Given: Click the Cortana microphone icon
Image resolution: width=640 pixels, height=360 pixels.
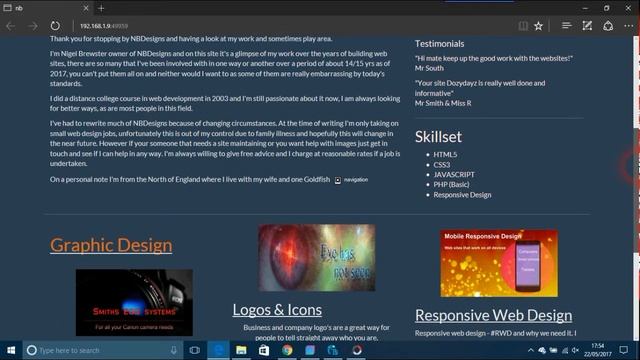Looking at the screenshot, I should click(x=173, y=350).
